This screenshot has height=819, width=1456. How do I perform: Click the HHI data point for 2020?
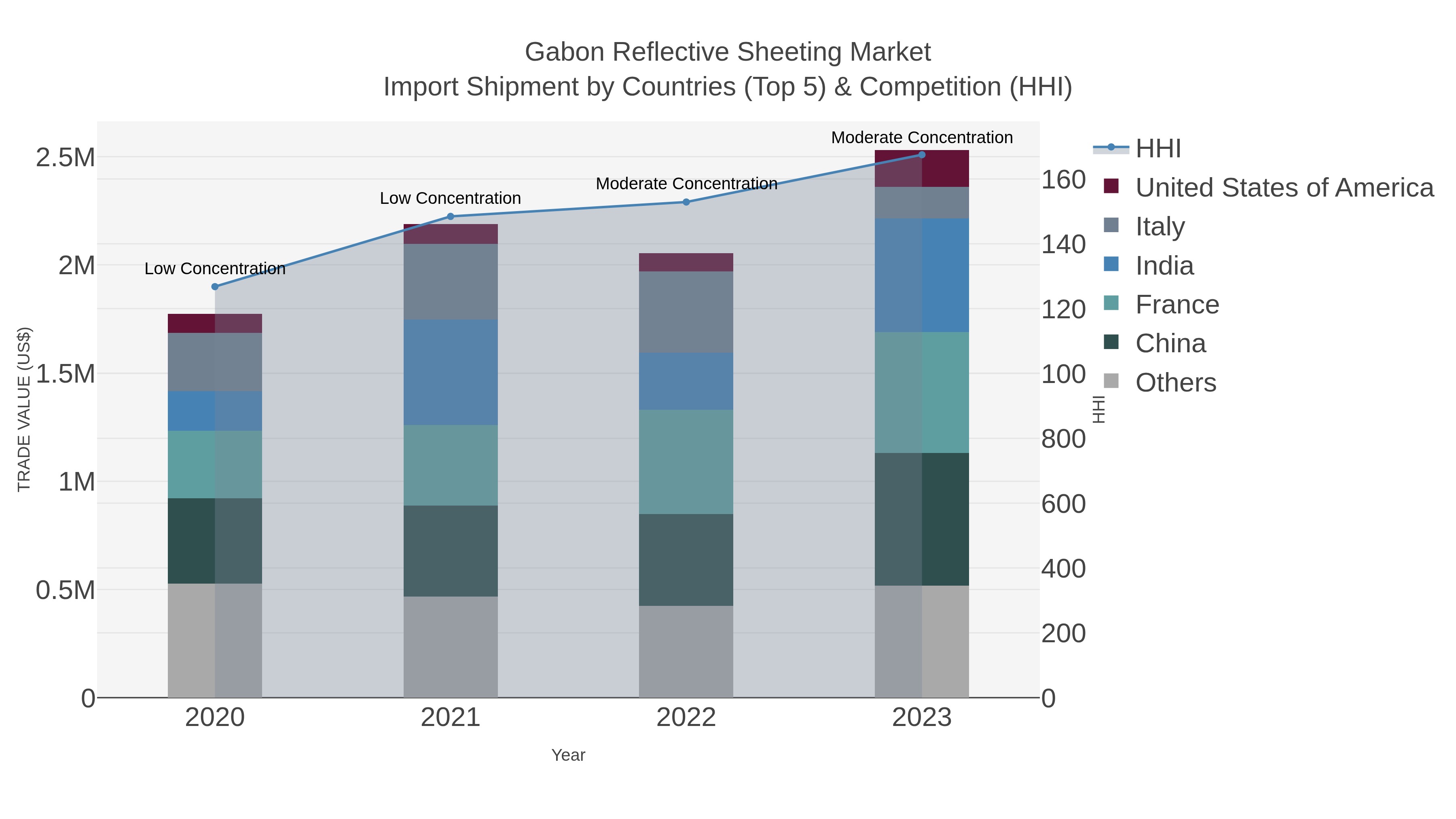pyautogui.click(x=215, y=287)
